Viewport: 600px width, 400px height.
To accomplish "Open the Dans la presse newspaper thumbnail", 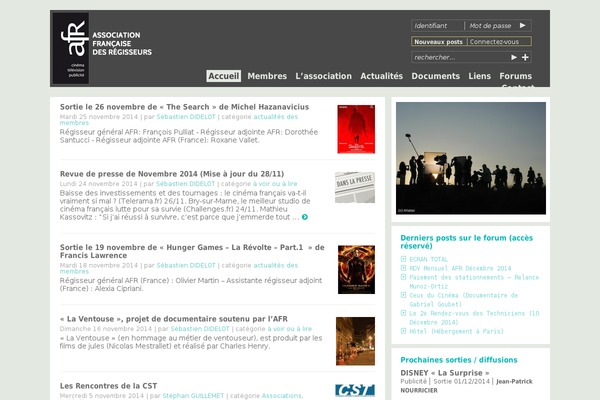I will [x=355, y=187].
